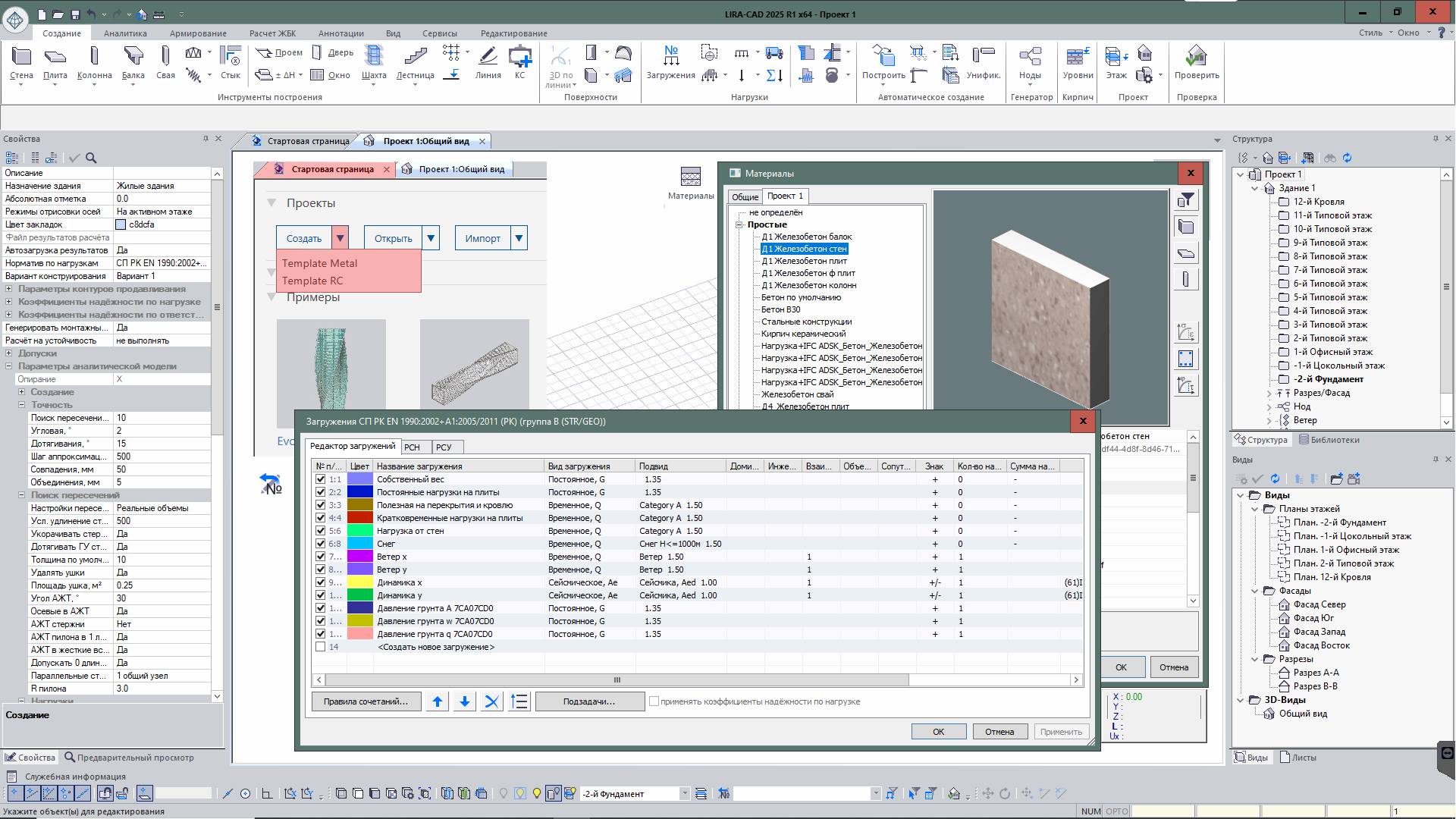Open the -2-й Фундамент floor combo box
1456x819 pixels.
684,793
